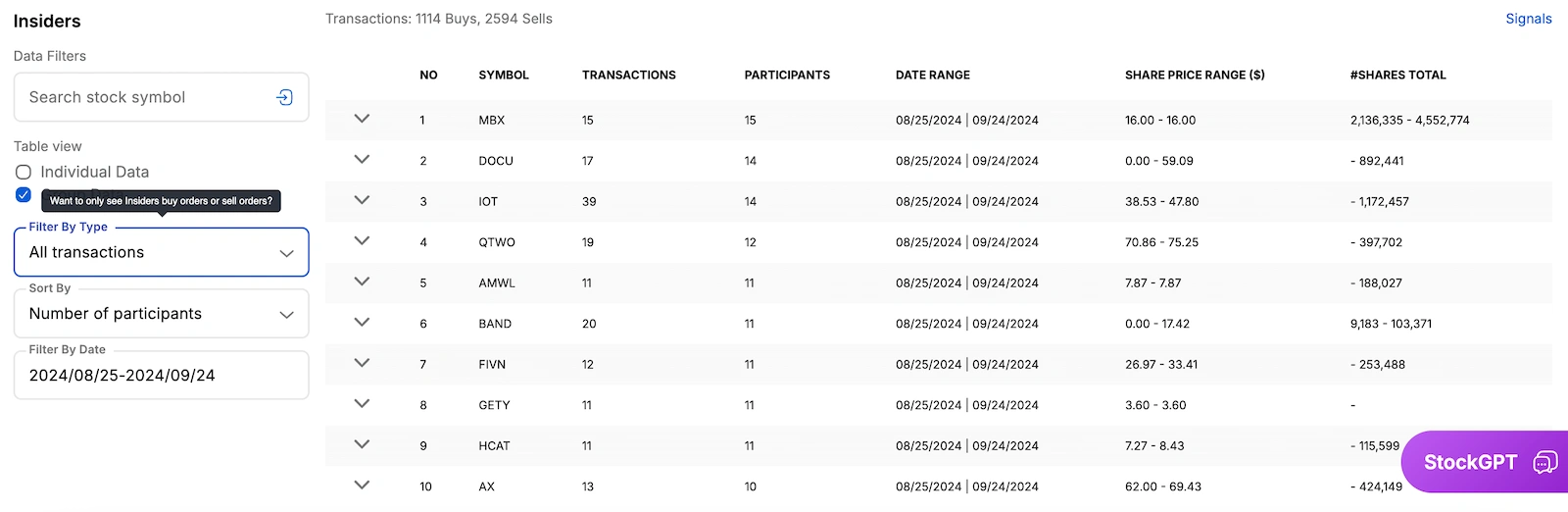Uncheck the checked blue checkbox under Table view
The width and height of the screenshot is (1568, 512).
pos(24,194)
